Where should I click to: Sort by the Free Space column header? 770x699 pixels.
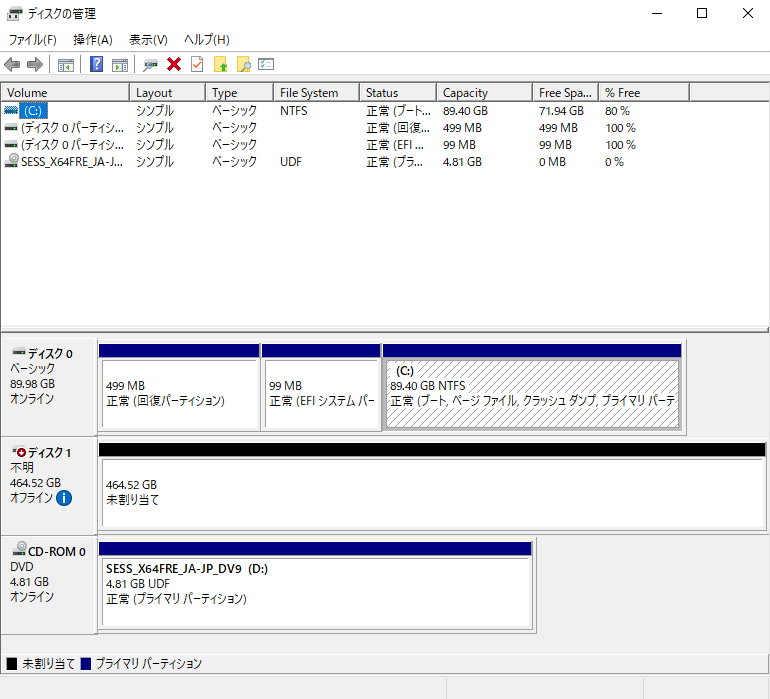click(565, 92)
